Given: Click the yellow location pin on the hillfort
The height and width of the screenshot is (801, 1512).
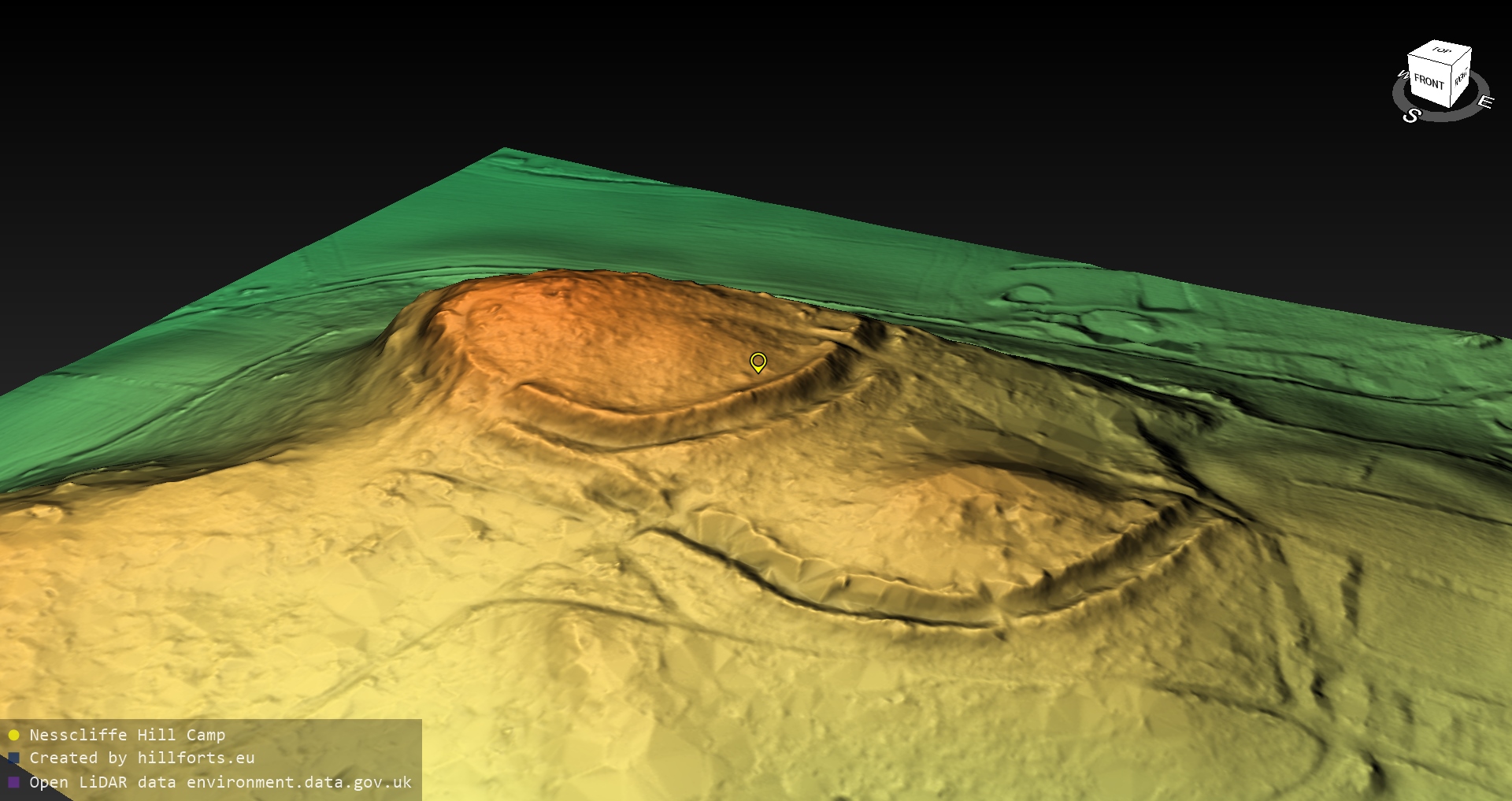Looking at the screenshot, I should point(758,362).
